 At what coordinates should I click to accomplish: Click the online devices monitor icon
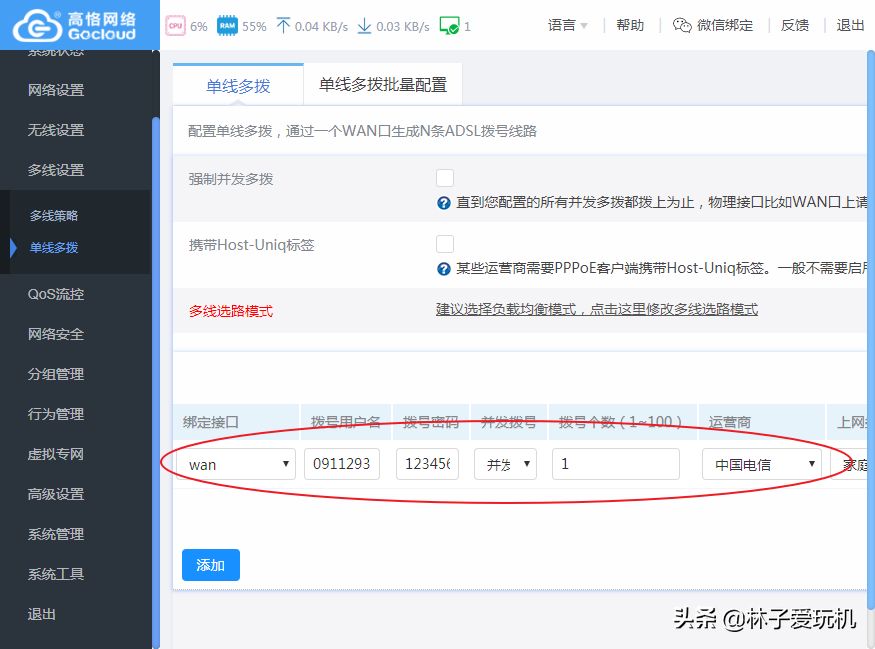click(x=449, y=26)
